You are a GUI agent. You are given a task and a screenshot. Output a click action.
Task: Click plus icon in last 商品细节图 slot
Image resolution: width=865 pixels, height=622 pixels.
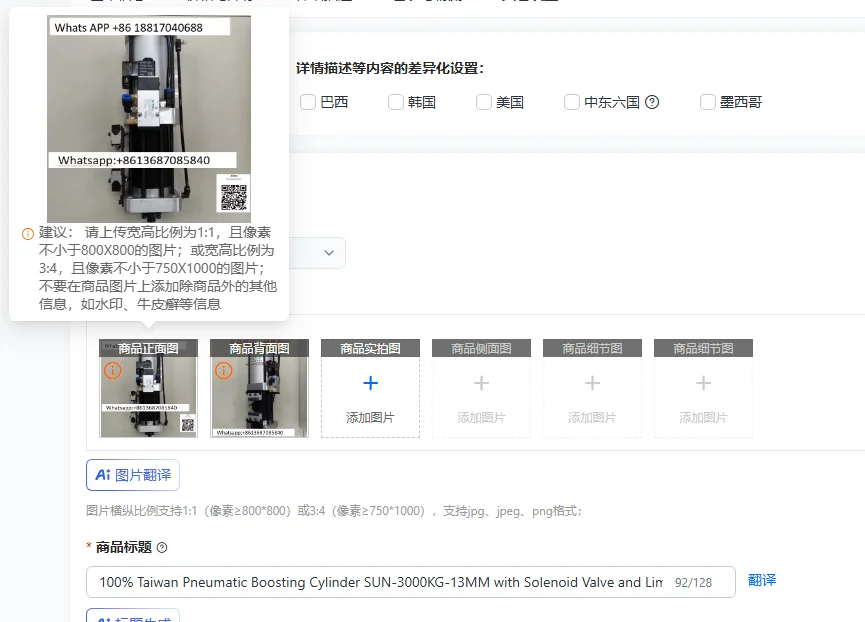(x=703, y=383)
